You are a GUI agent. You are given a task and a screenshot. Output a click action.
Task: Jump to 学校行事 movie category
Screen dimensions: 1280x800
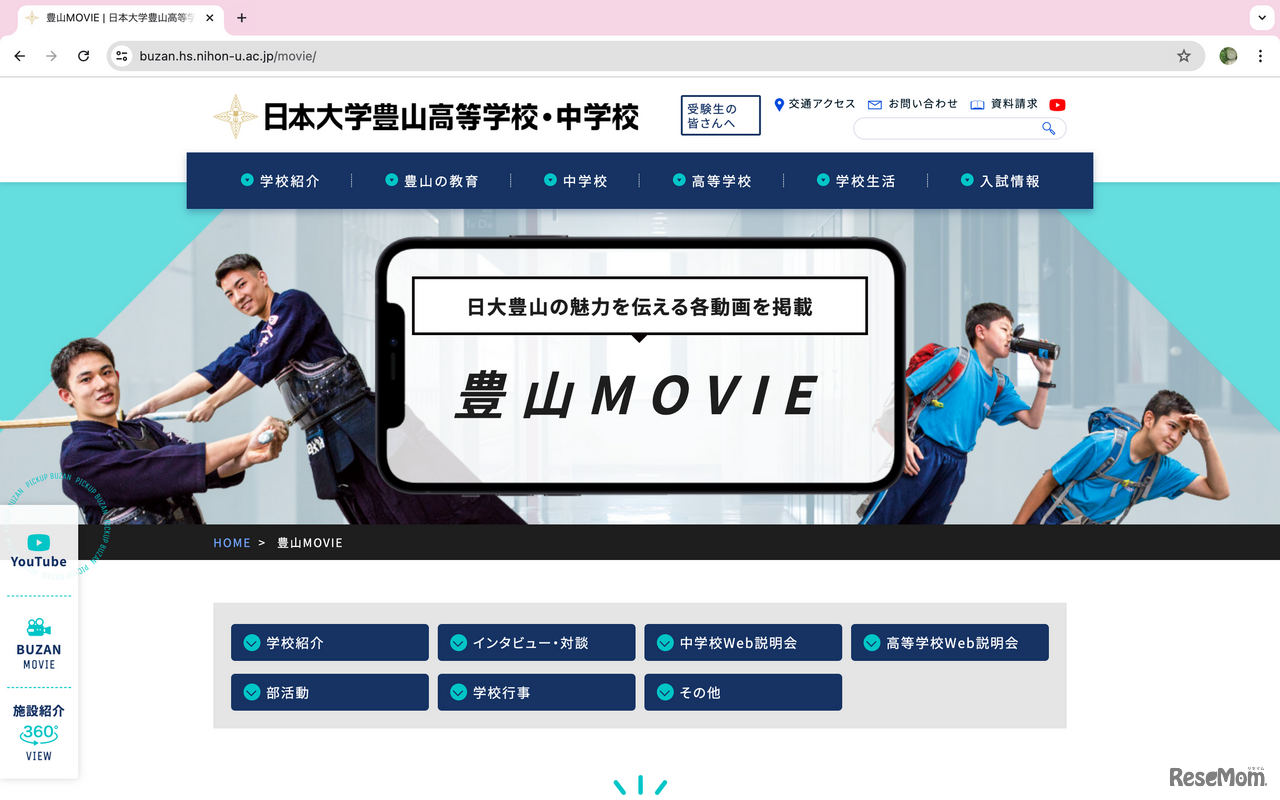click(536, 692)
